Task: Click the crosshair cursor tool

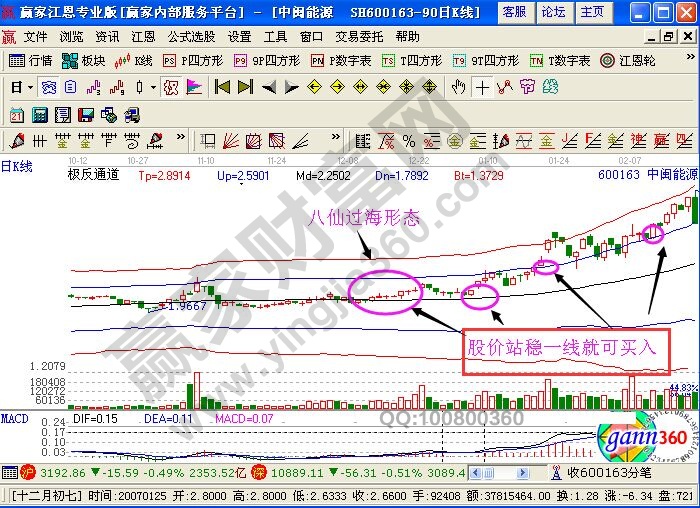Action: pyautogui.click(x=483, y=87)
